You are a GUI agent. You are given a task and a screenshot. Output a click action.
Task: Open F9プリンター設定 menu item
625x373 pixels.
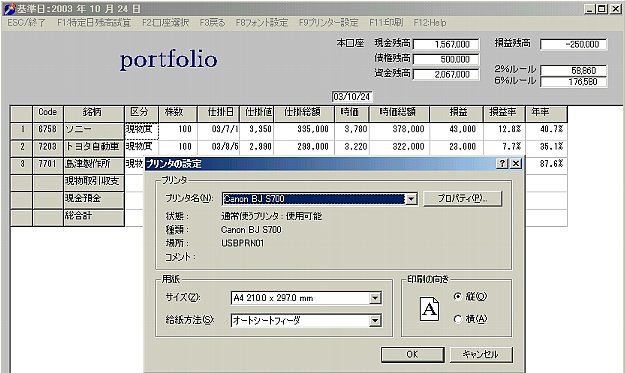328,23
